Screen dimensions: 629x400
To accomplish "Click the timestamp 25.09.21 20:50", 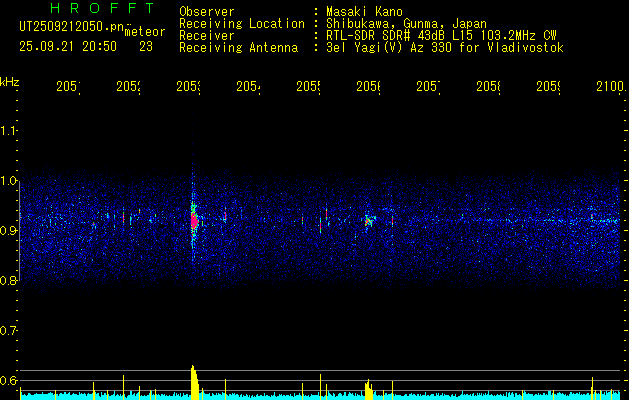I will pos(68,47).
